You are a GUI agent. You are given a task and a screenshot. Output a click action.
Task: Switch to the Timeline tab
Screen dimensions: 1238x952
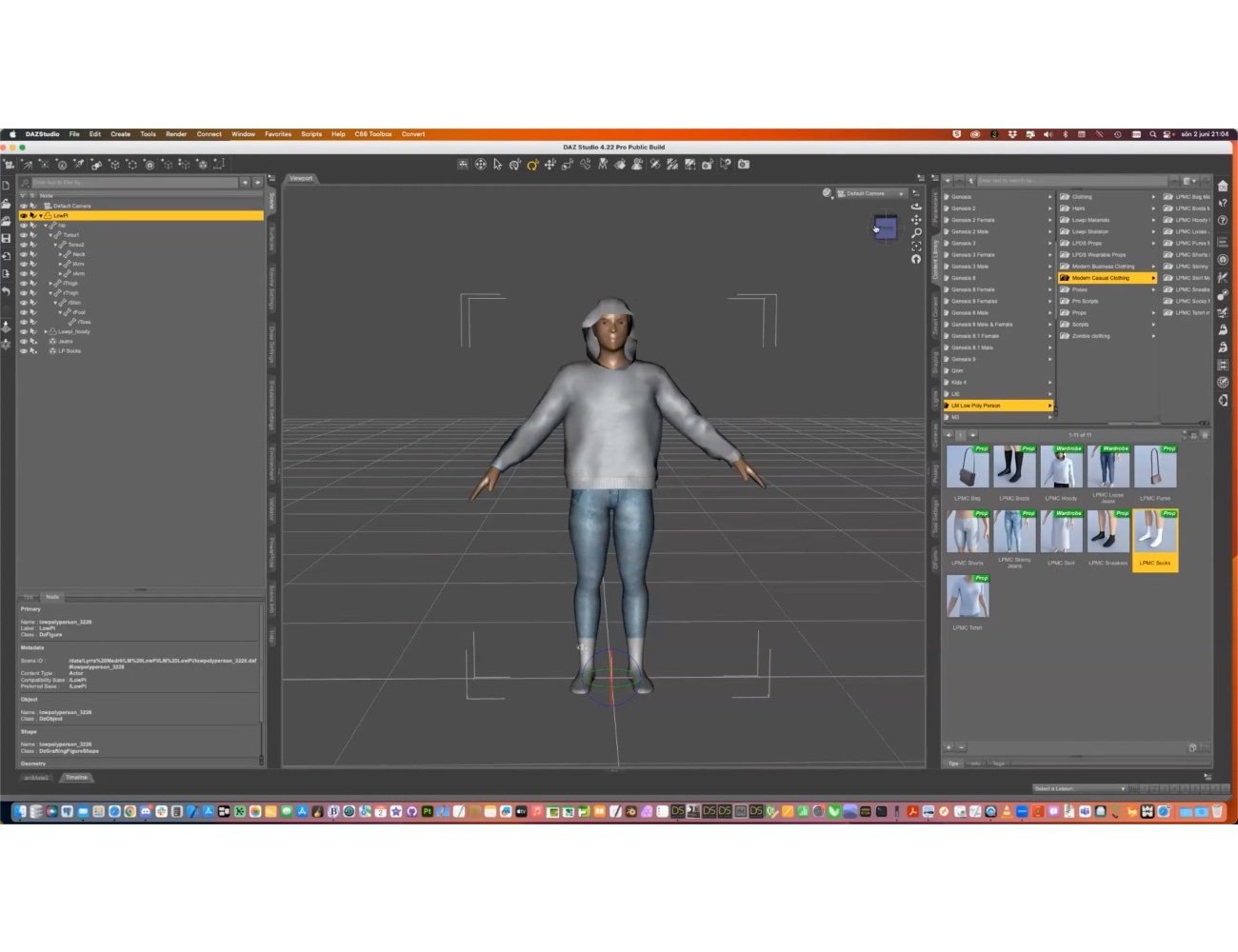click(76, 777)
